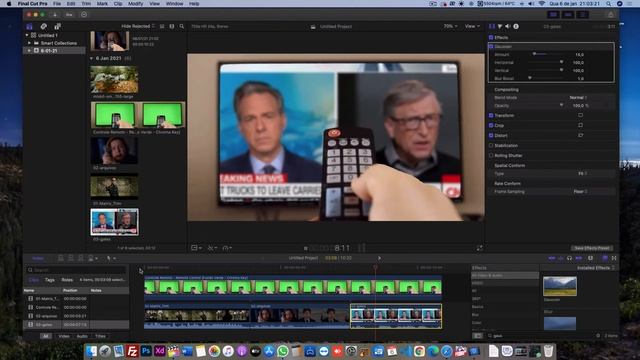This screenshot has width=640, height=360.
Task: Open Adobe XD from the Dock
Action: 160,351
